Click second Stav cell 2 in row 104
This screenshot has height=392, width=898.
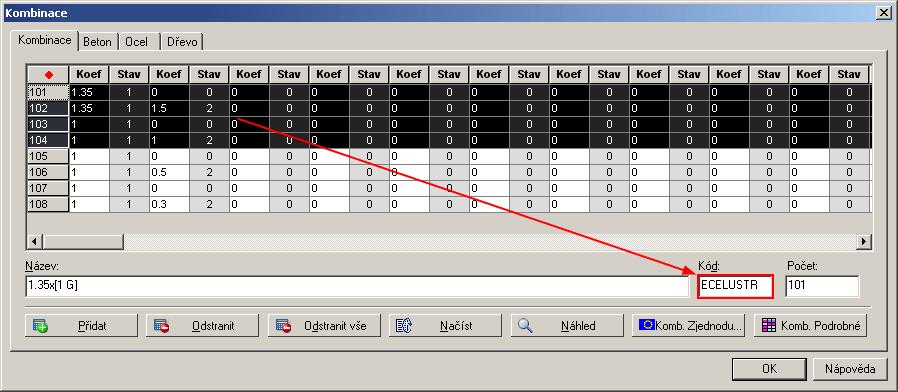pyautogui.click(x=210, y=140)
